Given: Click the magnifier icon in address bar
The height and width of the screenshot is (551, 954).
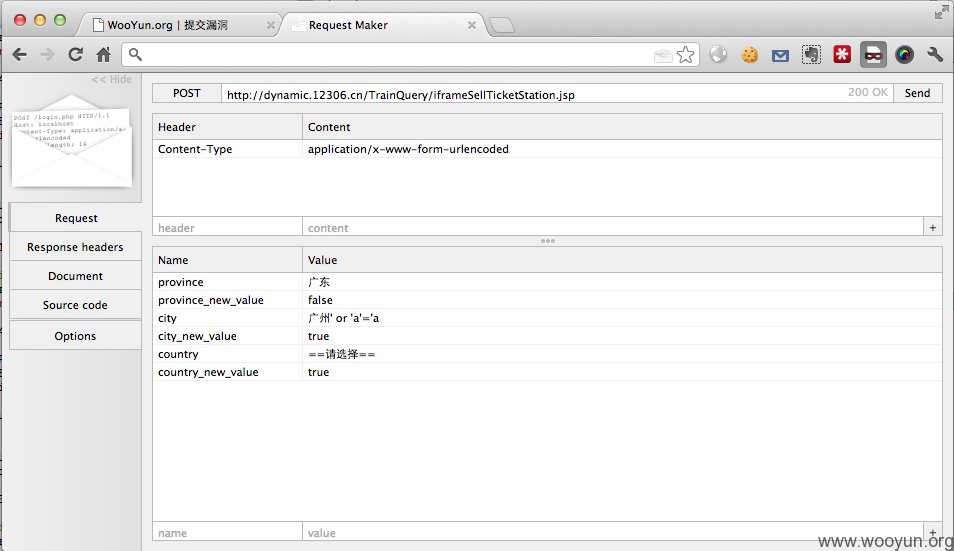Looking at the screenshot, I should click(135, 55).
